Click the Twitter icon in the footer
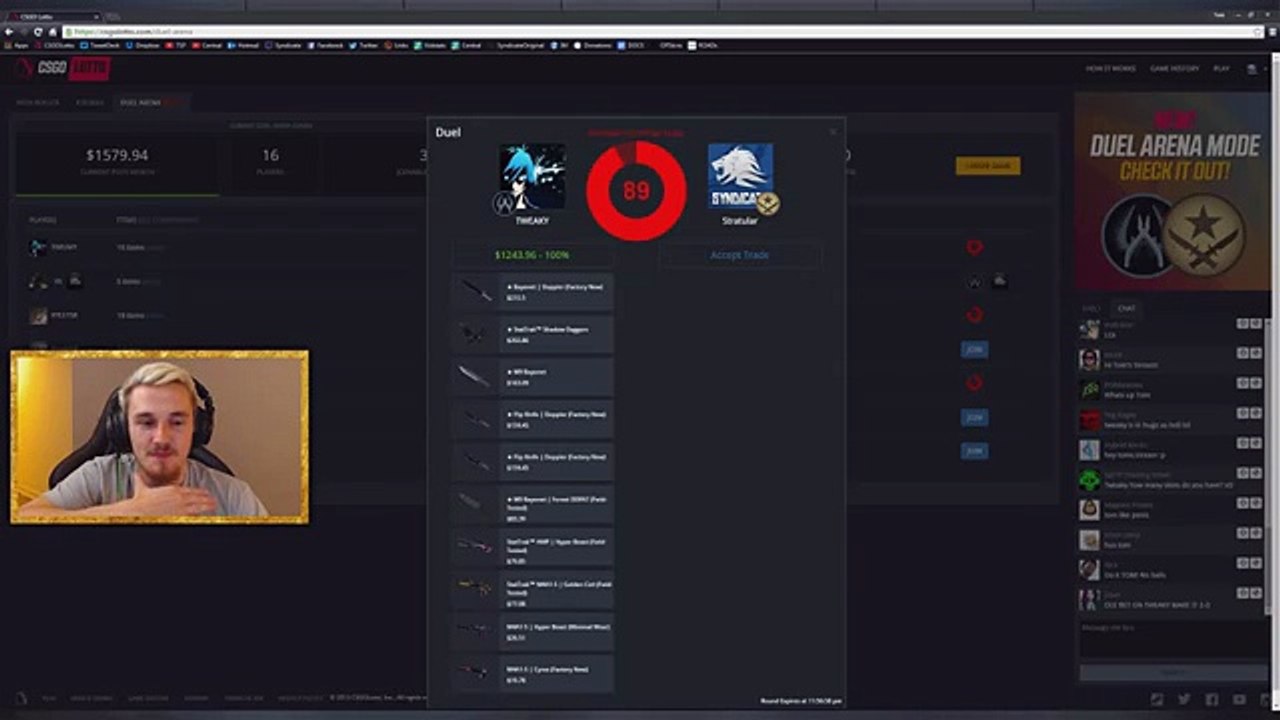The image size is (1280, 720). [1184, 699]
